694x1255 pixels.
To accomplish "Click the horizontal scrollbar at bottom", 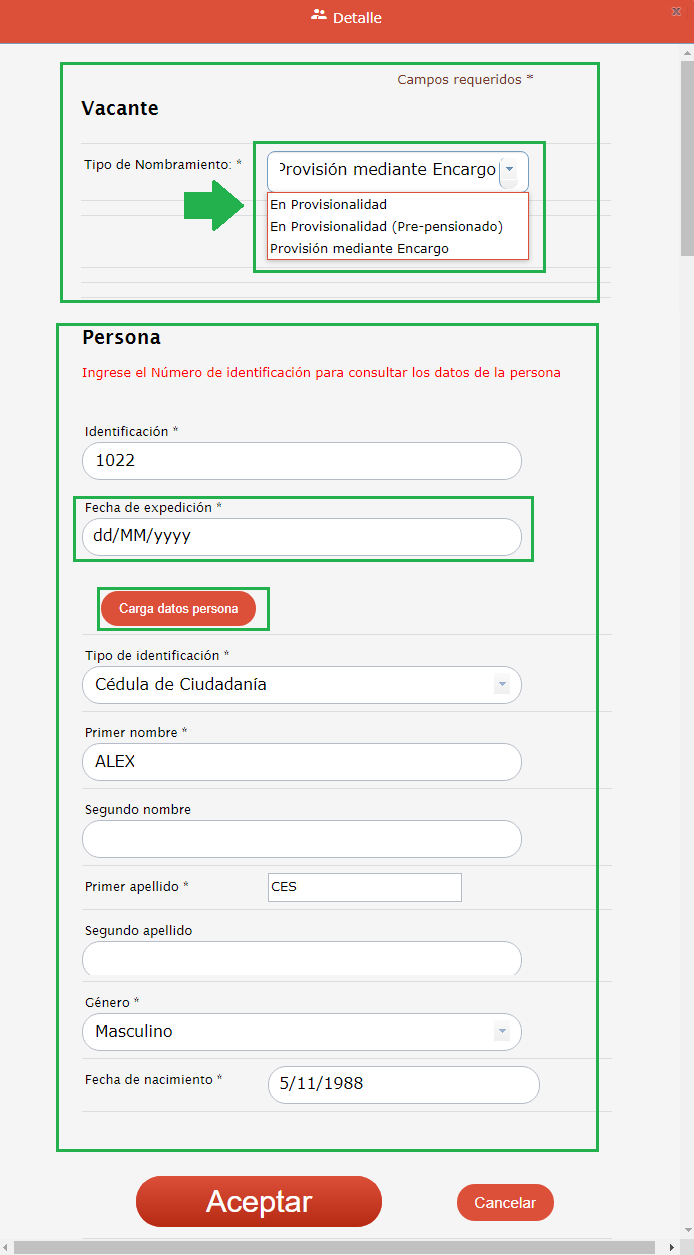I will (x=330, y=1247).
